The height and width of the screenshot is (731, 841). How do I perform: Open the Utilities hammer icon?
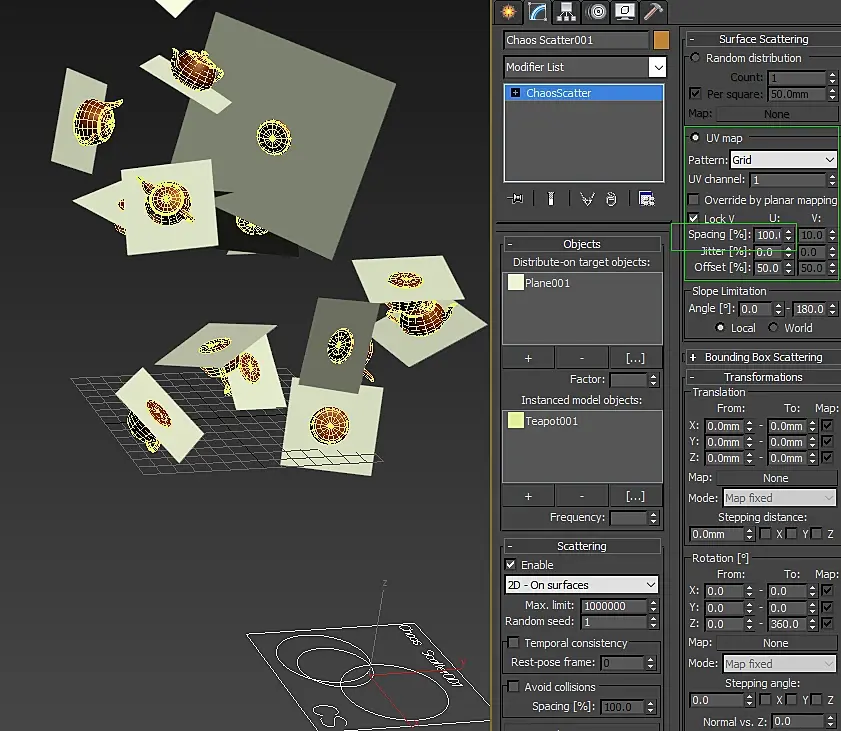pos(654,11)
